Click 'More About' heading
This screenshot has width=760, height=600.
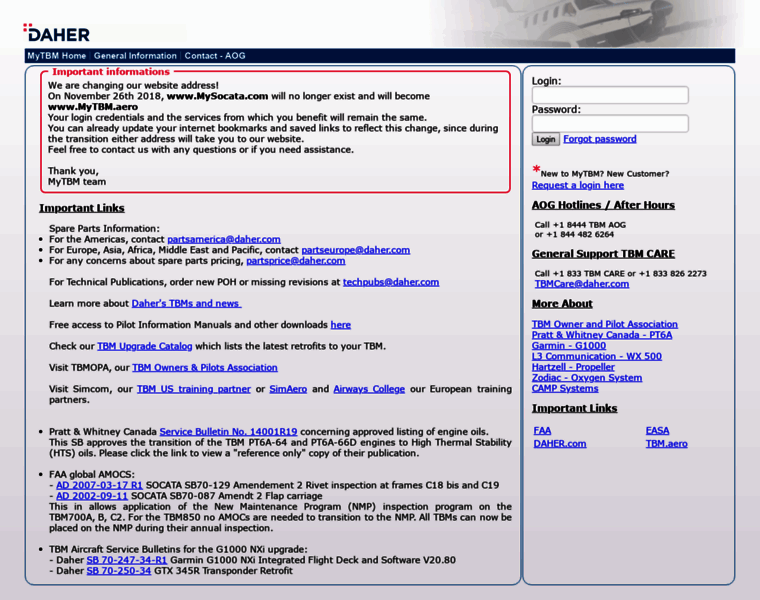click(x=562, y=304)
